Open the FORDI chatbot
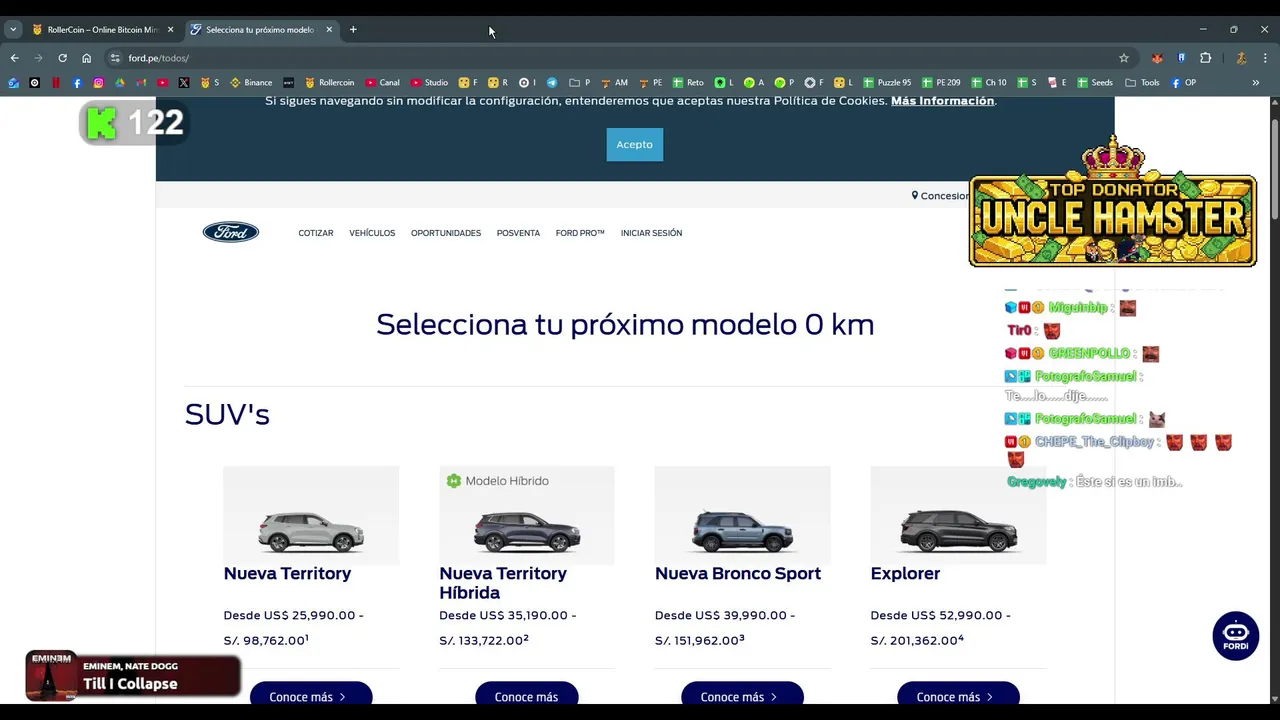The width and height of the screenshot is (1280, 720). (x=1236, y=636)
